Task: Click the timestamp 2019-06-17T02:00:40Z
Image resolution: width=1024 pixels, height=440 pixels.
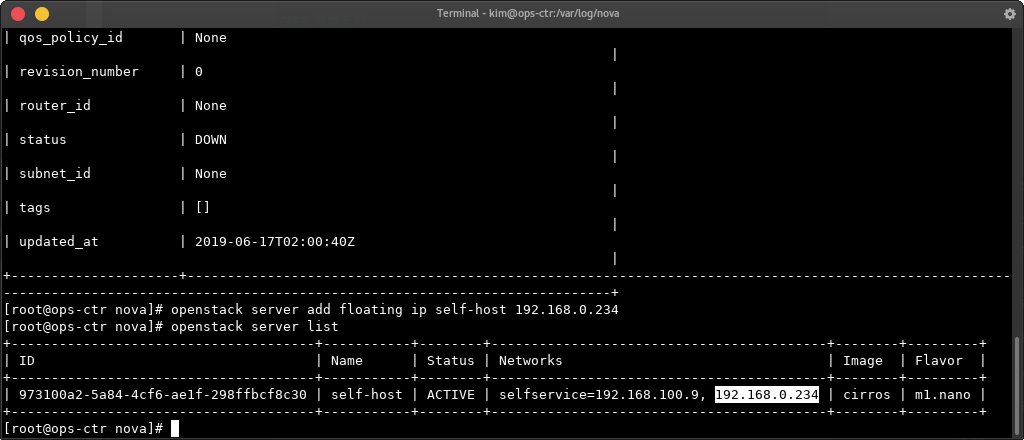Action: point(275,242)
